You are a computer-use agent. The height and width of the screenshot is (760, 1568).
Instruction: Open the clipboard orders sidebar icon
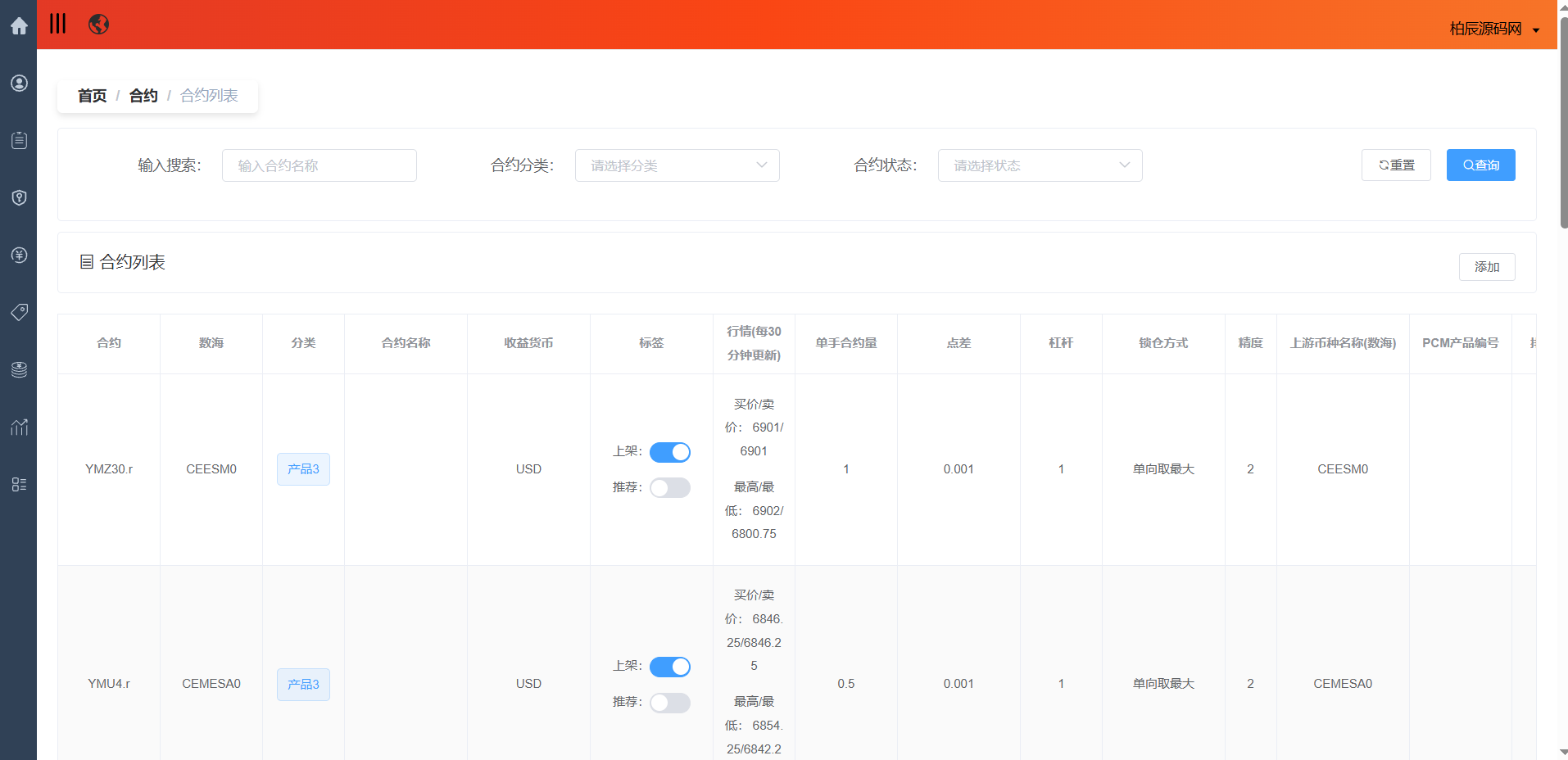[19, 141]
